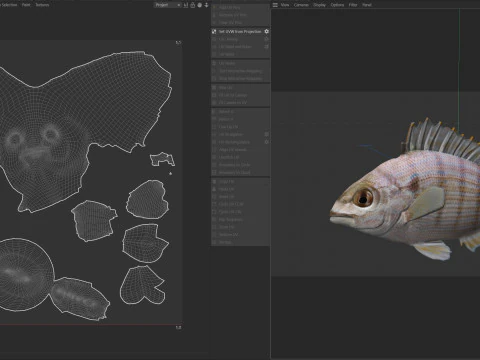The image size is (480, 360).
Task: Open the viewport Display menu
Action: (319, 5)
